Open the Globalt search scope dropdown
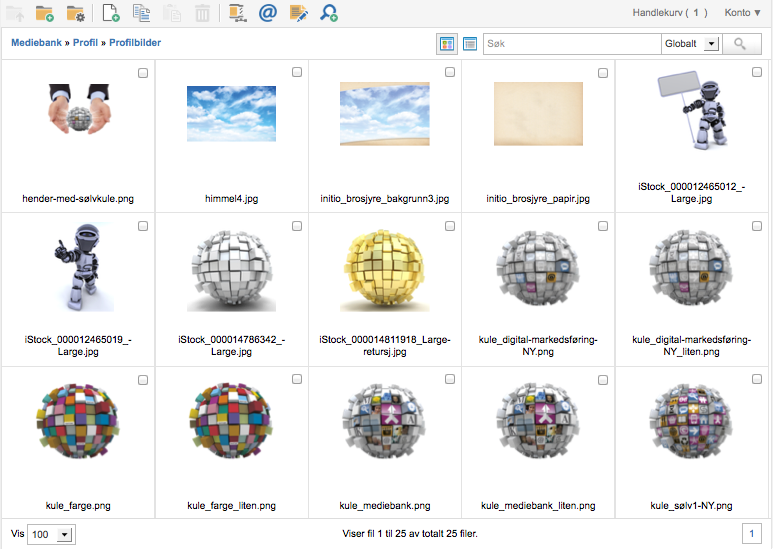This screenshot has width=773, height=549. click(691, 44)
